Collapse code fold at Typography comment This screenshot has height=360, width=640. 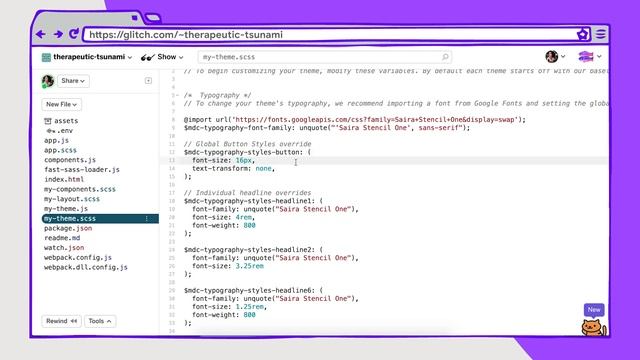click(x=177, y=96)
